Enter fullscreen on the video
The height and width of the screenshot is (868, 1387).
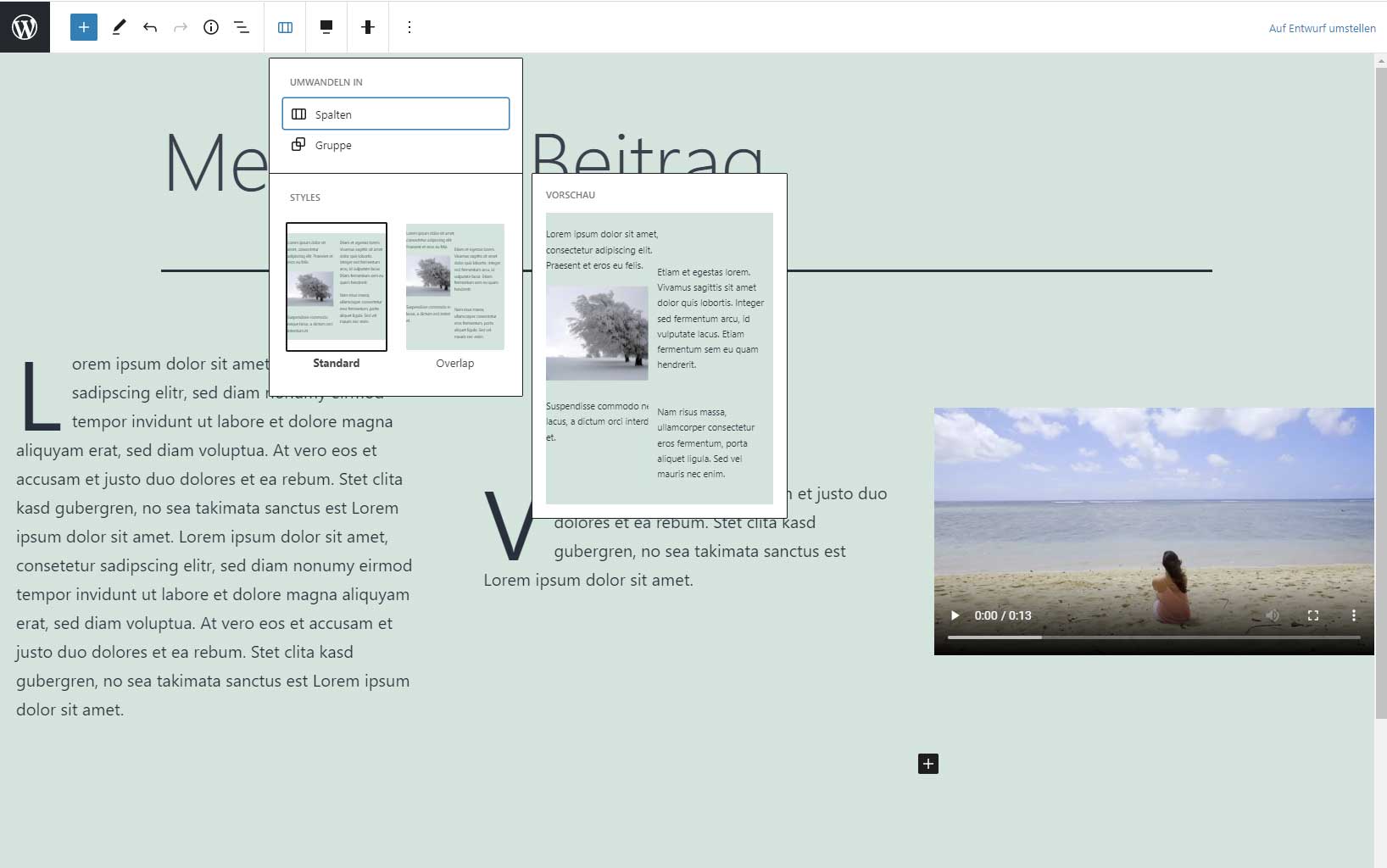pyautogui.click(x=1312, y=615)
